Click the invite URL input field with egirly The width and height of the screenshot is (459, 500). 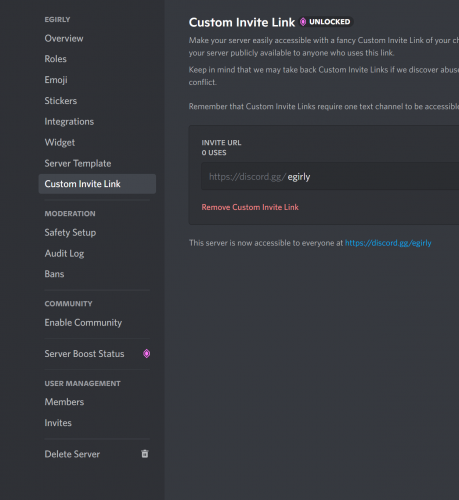[330, 176]
